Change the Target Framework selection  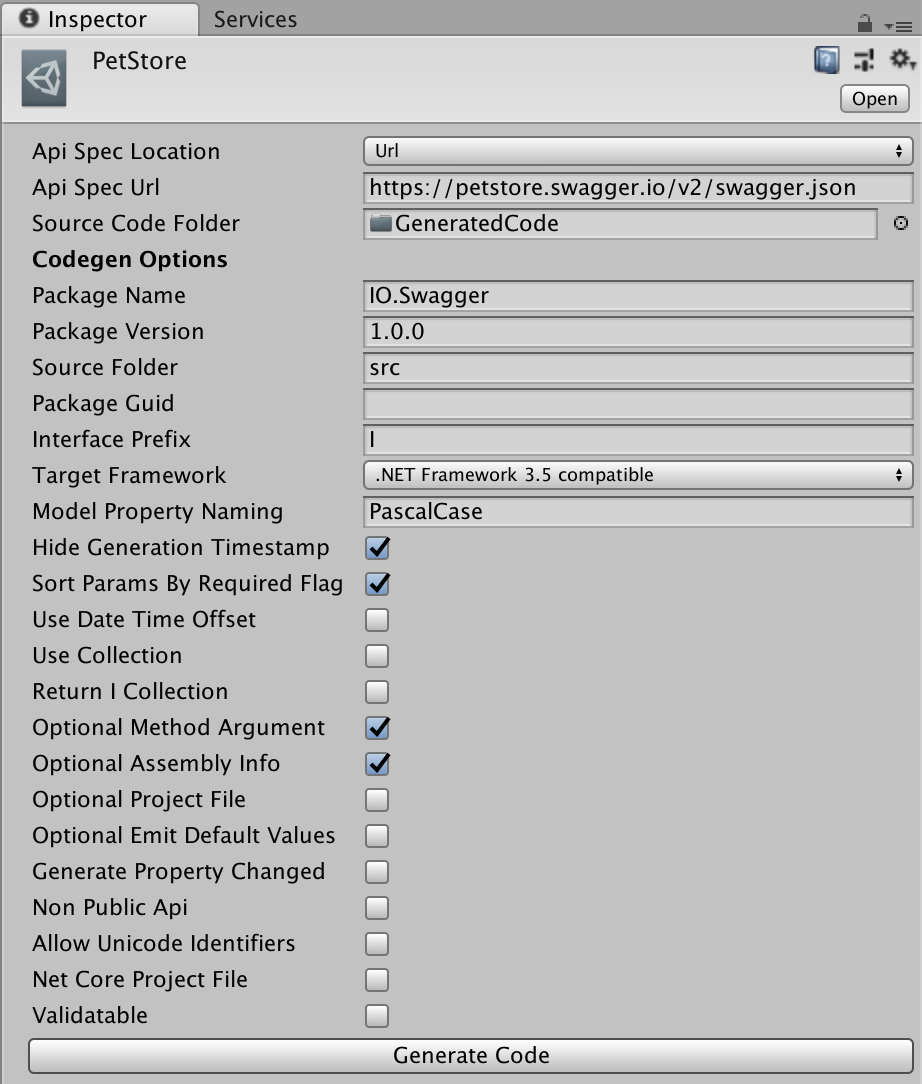point(638,475)
